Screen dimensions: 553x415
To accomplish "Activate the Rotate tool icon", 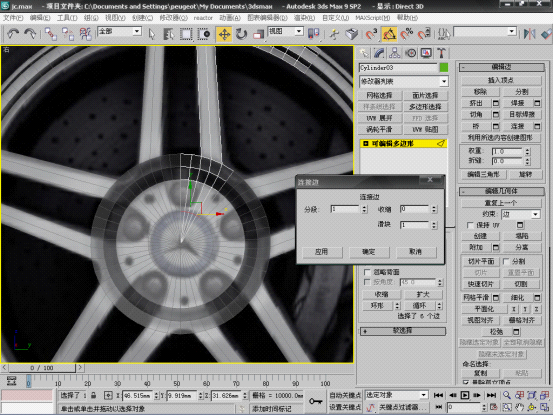I will coord(241,34).
